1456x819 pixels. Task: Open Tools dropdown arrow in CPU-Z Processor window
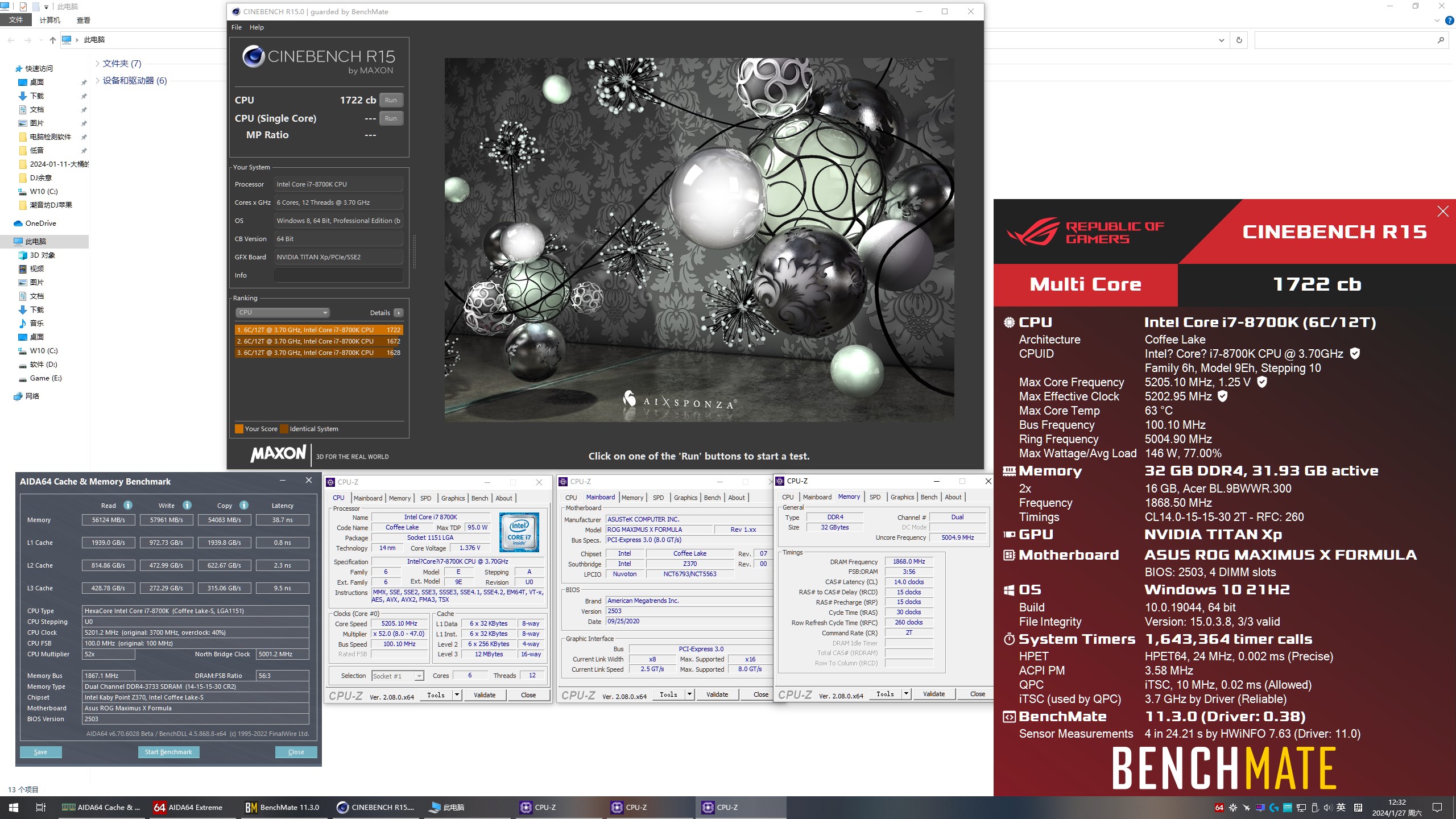click(x=457, y=695)
